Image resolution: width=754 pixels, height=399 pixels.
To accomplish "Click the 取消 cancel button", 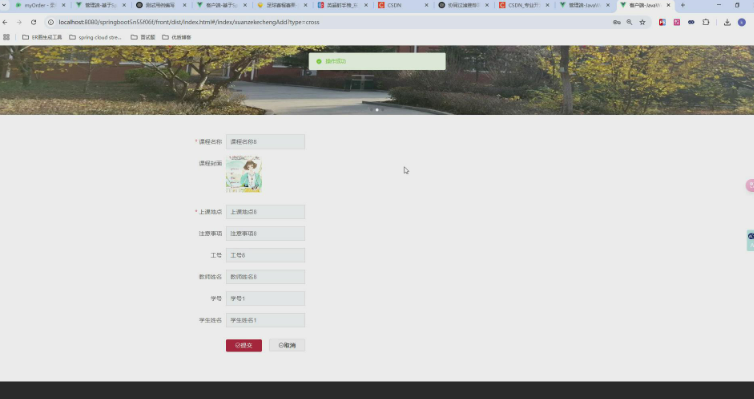I will pos(287,345).
